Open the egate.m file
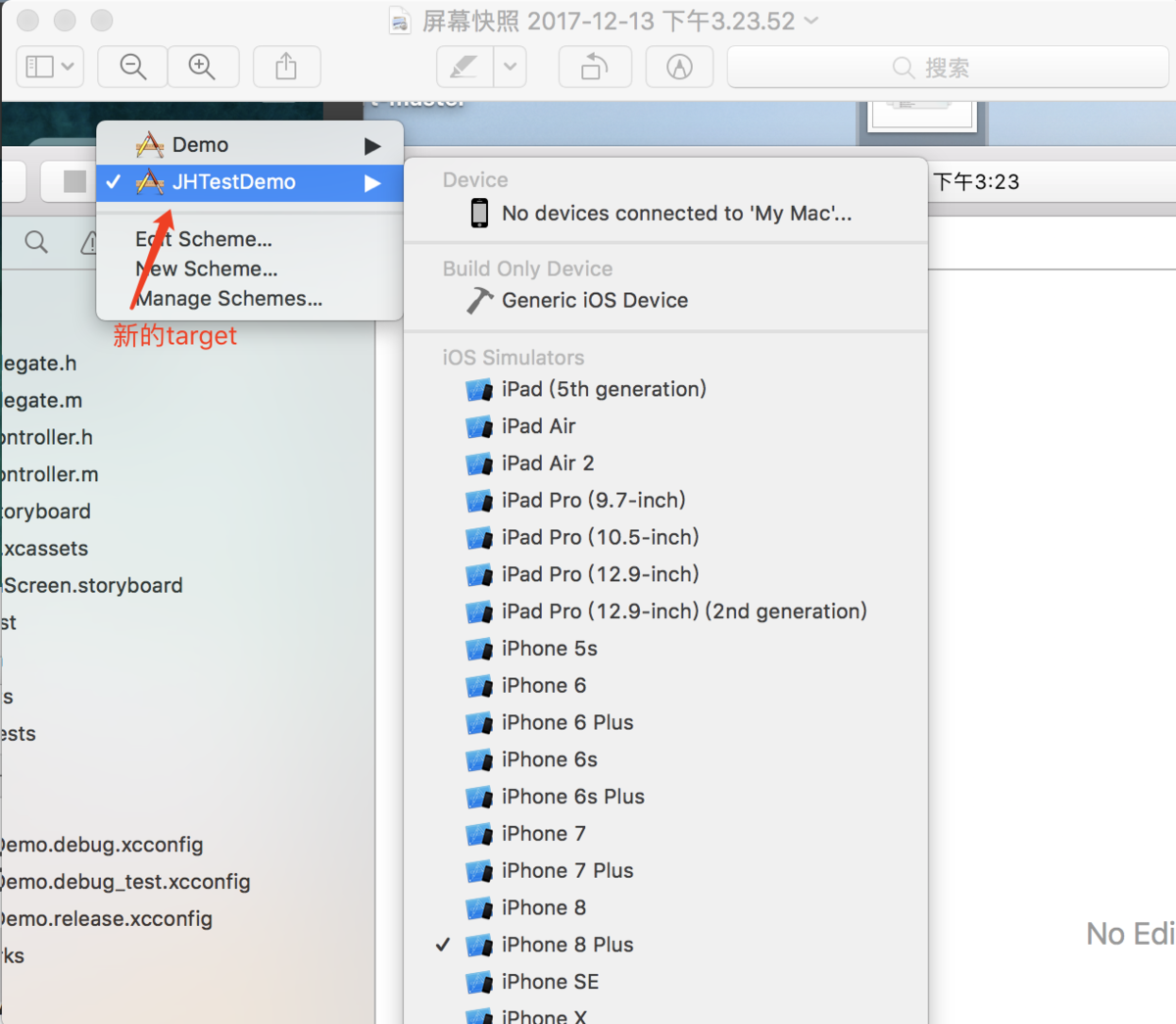The height and width of the screenshot is (1024, 1176). [42, 401]
